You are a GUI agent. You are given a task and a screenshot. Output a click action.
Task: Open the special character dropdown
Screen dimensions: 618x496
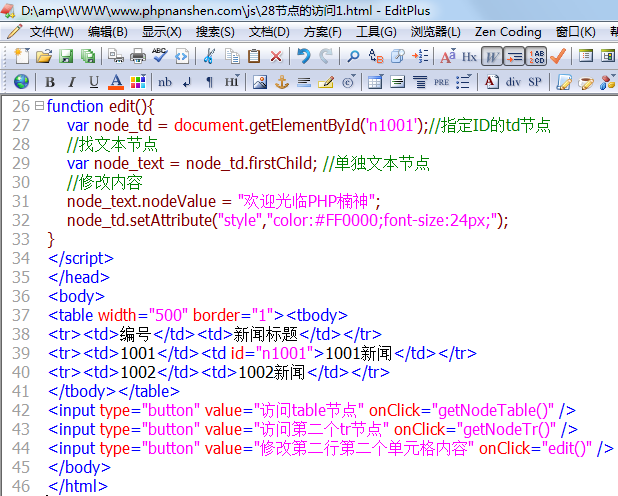(348, 82)
